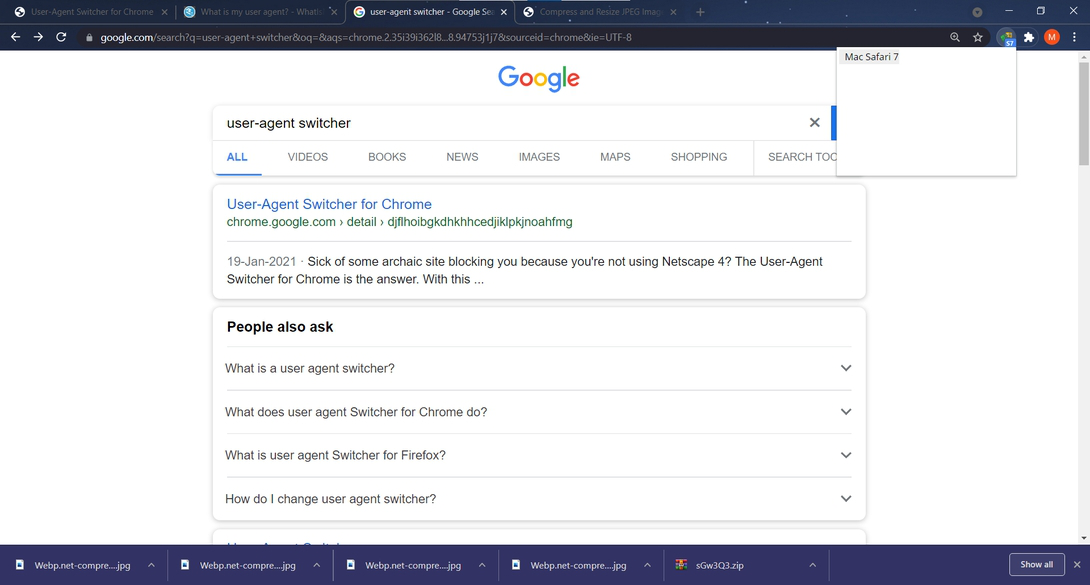The width and height of the screenshot is (1090, 585).
Task: Click the scrollbar down arrow
Action: coord(1084,538)
